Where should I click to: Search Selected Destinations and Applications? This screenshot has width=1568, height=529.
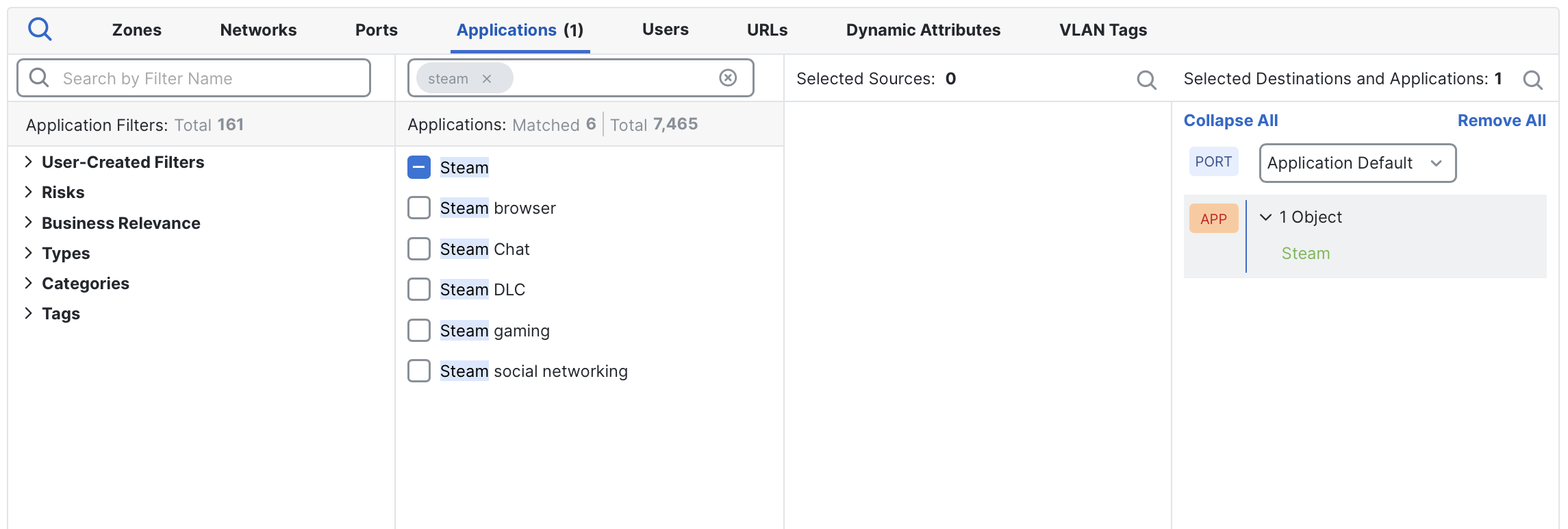click(x=1532, y=80)
